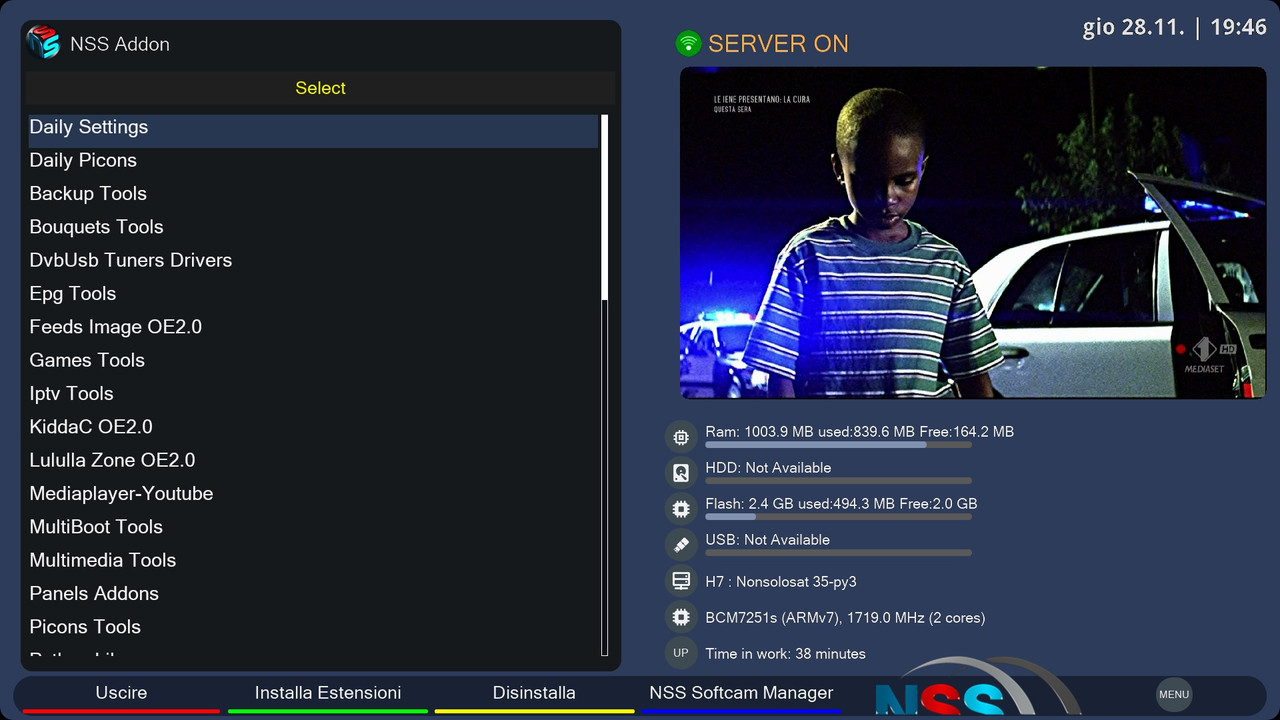Select KiddaC OE2.0
The height and width of the screenshot is (720, 1280).
313,427
